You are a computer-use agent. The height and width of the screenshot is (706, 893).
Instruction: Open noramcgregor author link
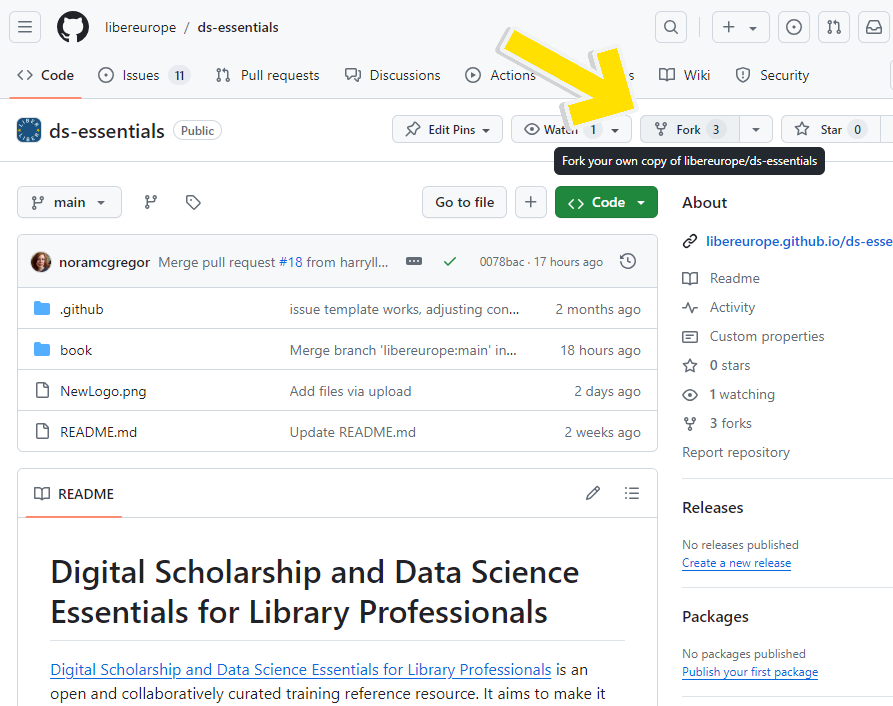click(x=104, y=262)
